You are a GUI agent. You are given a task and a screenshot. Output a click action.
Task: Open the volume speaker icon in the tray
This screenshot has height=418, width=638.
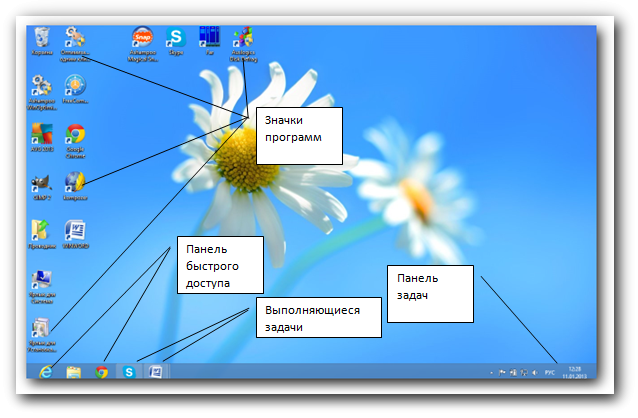pyautogui.click(x=535, y=372)
